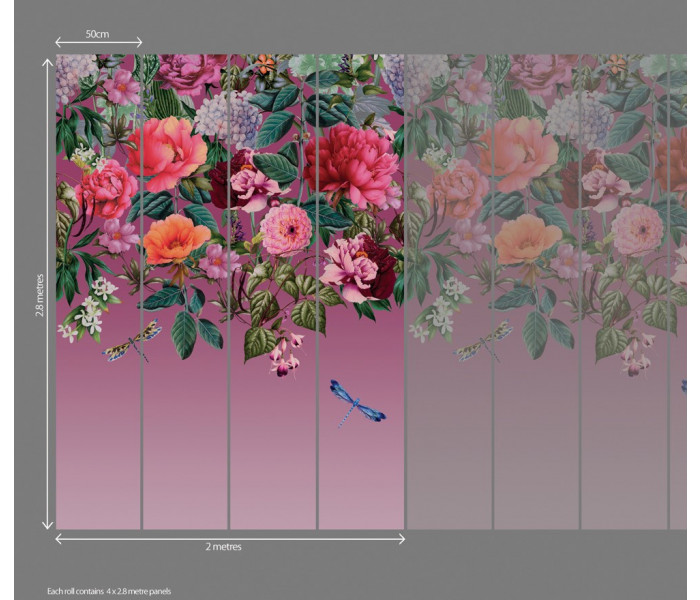
Task: Select the faded orange flower in the greyed-out mural
Action: [527, 238]
